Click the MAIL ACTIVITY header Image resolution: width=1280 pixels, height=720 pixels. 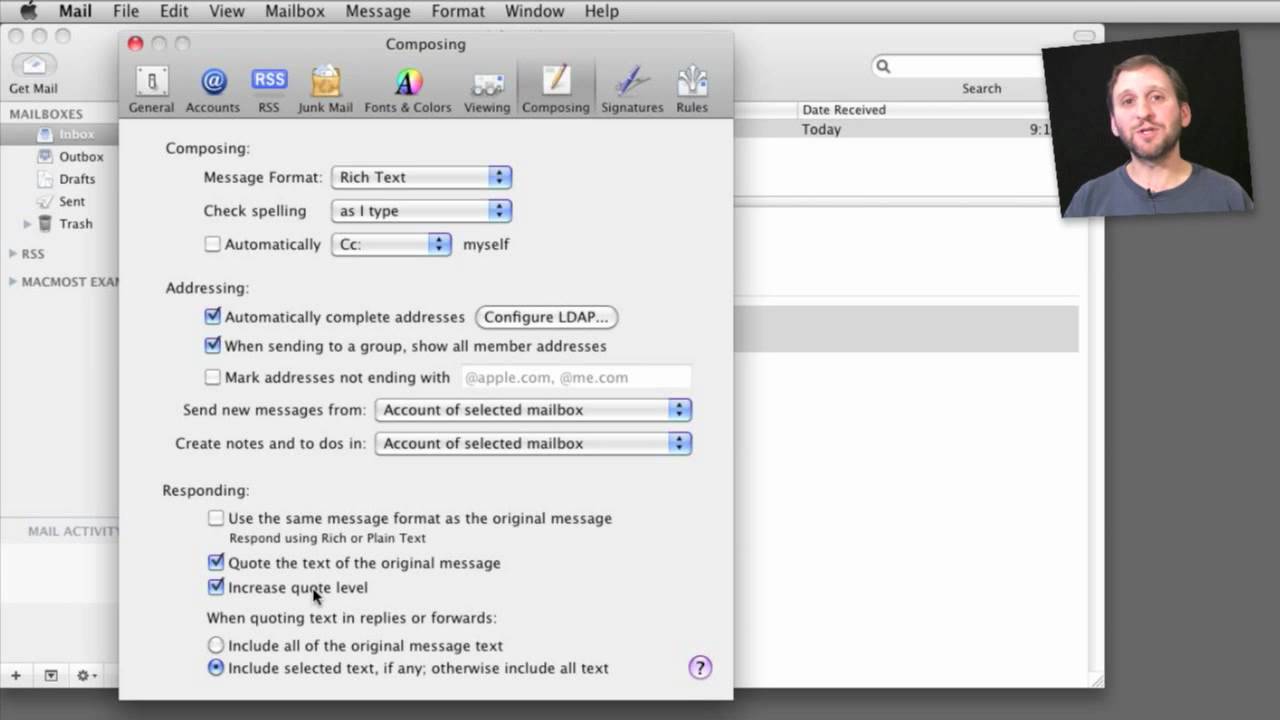(x=73, y=531)
